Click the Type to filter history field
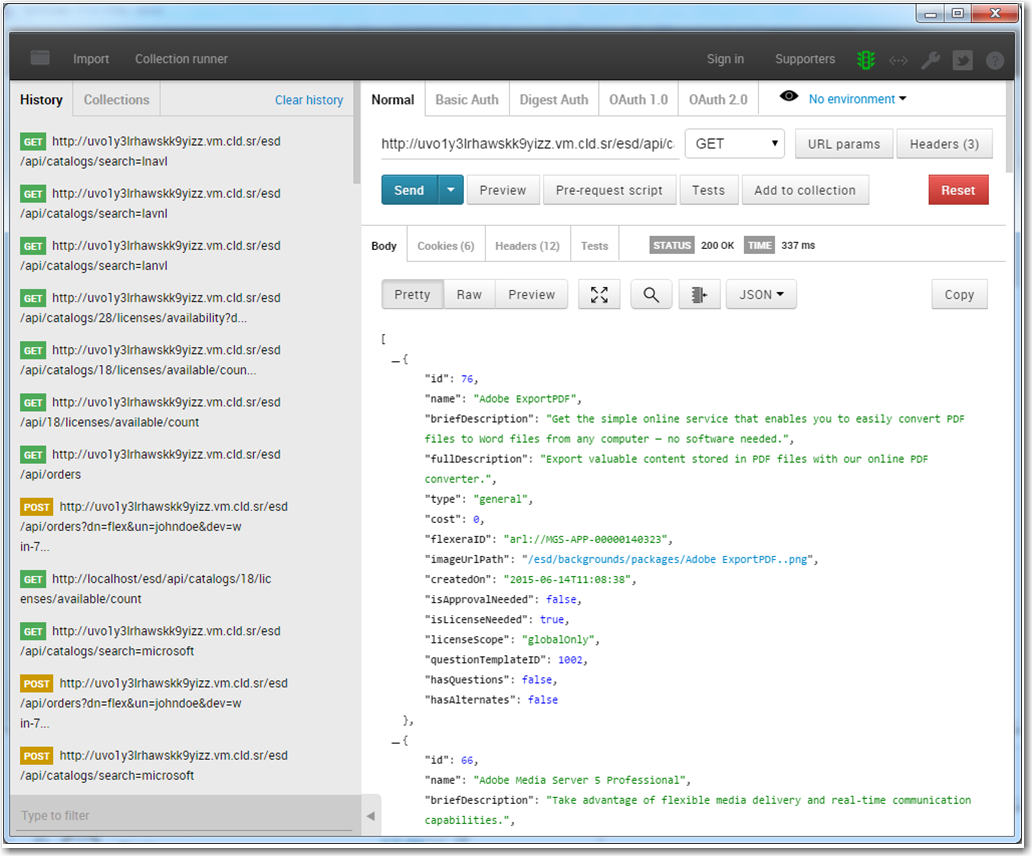The width and height of the screenshot is (1032, 856). click(180, 815)
